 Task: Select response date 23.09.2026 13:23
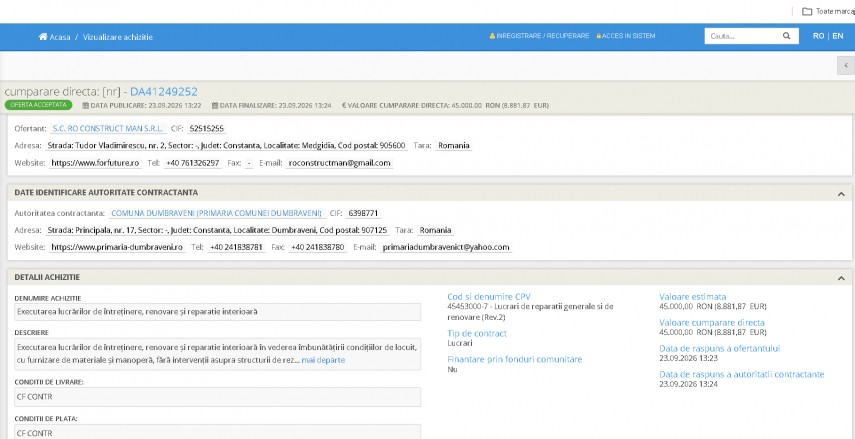688,358
